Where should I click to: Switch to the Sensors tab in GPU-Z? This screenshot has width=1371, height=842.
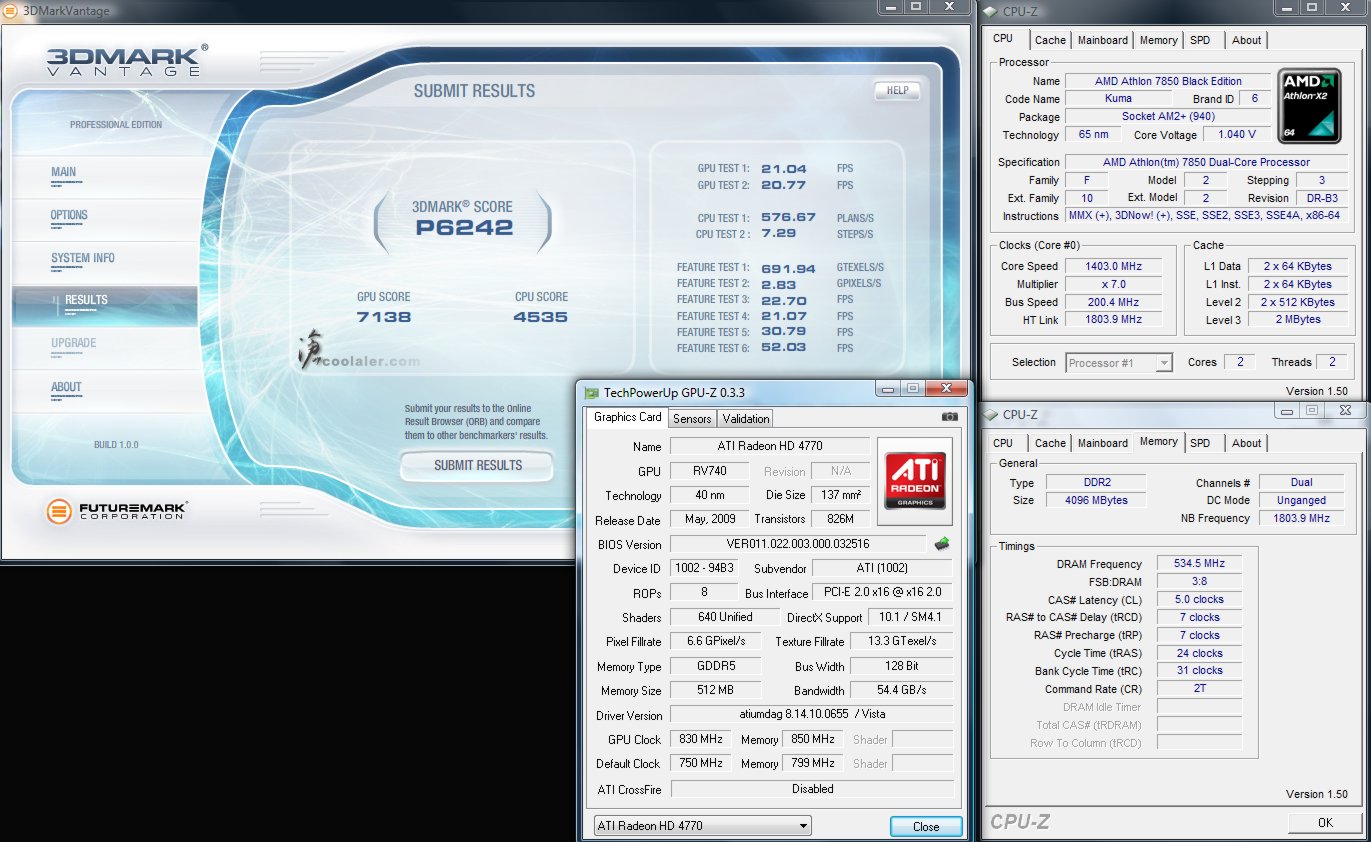tap(692, 419)
